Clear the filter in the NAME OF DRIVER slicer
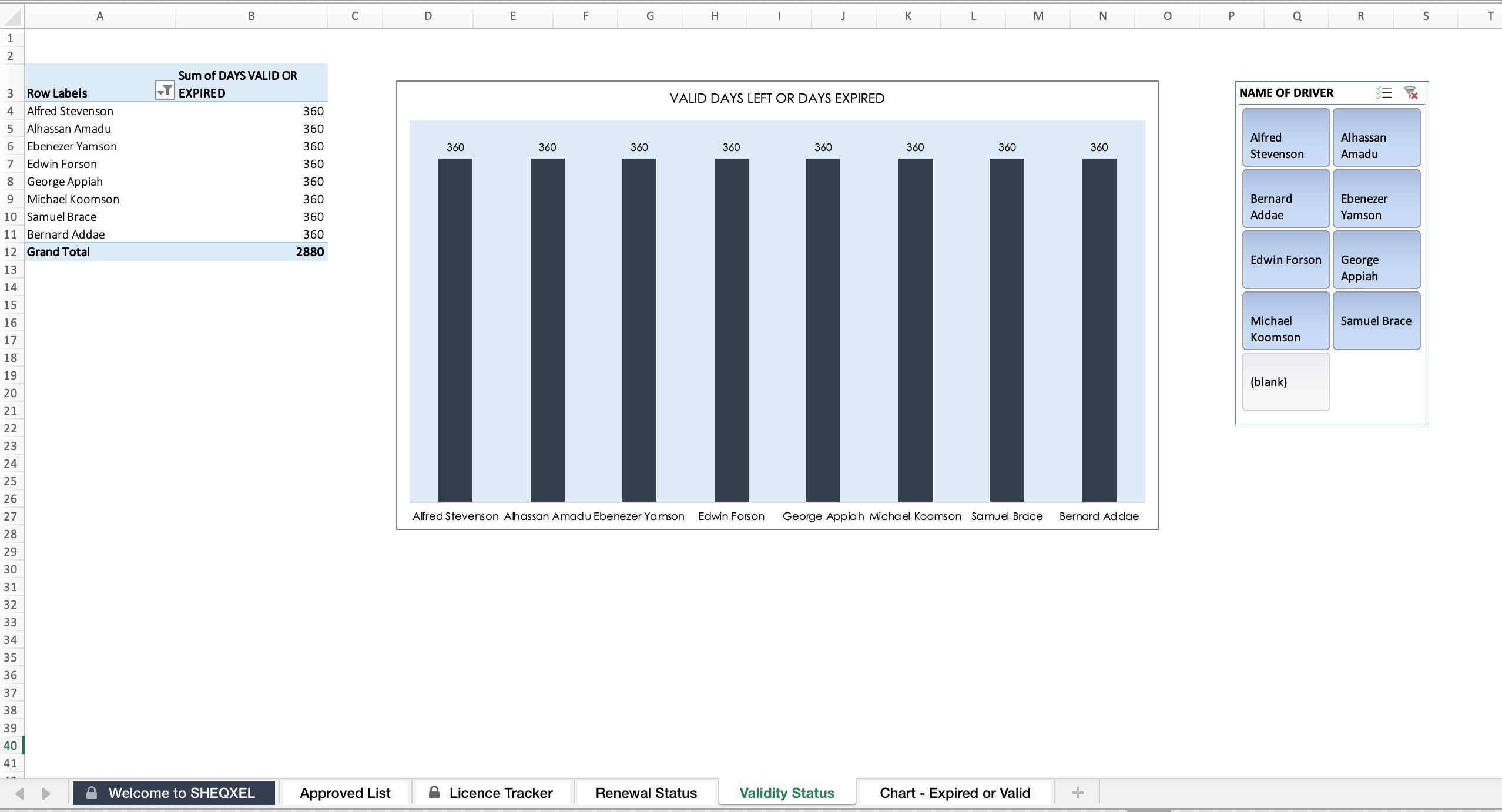 [x=1412, y=93]
